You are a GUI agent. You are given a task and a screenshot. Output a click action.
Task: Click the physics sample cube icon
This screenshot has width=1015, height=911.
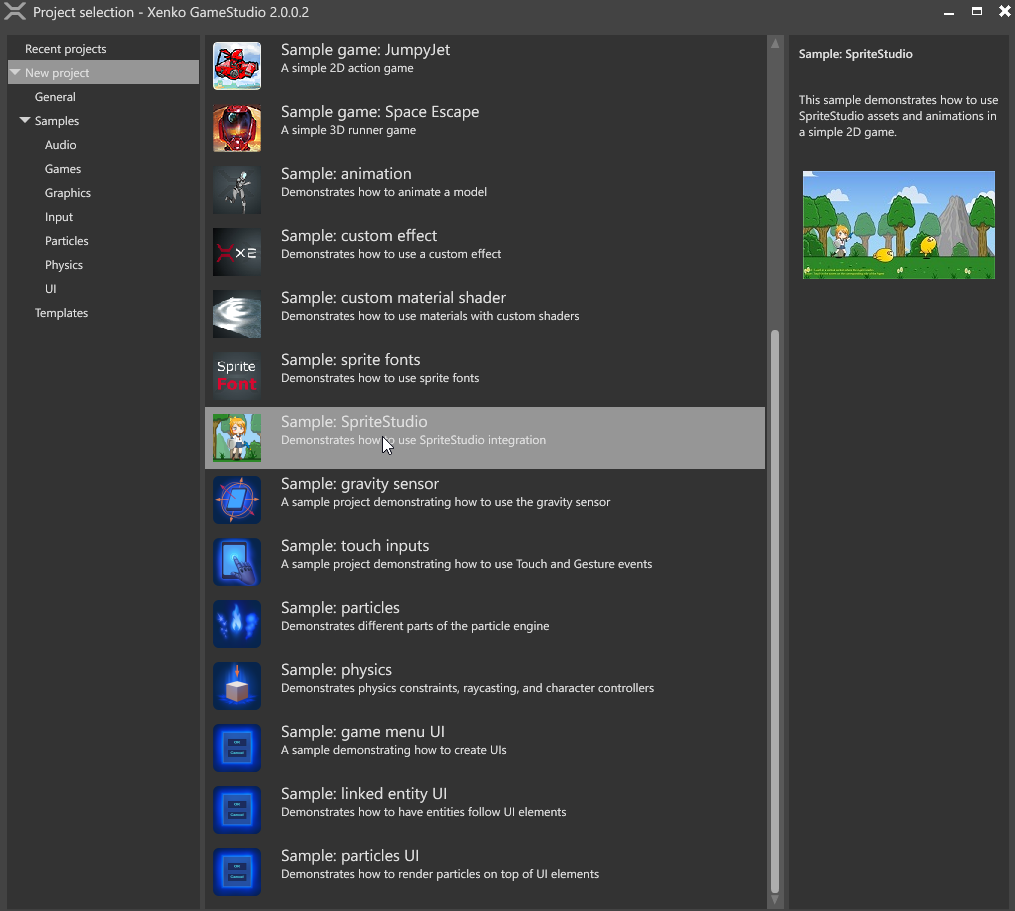click(237, 686)
